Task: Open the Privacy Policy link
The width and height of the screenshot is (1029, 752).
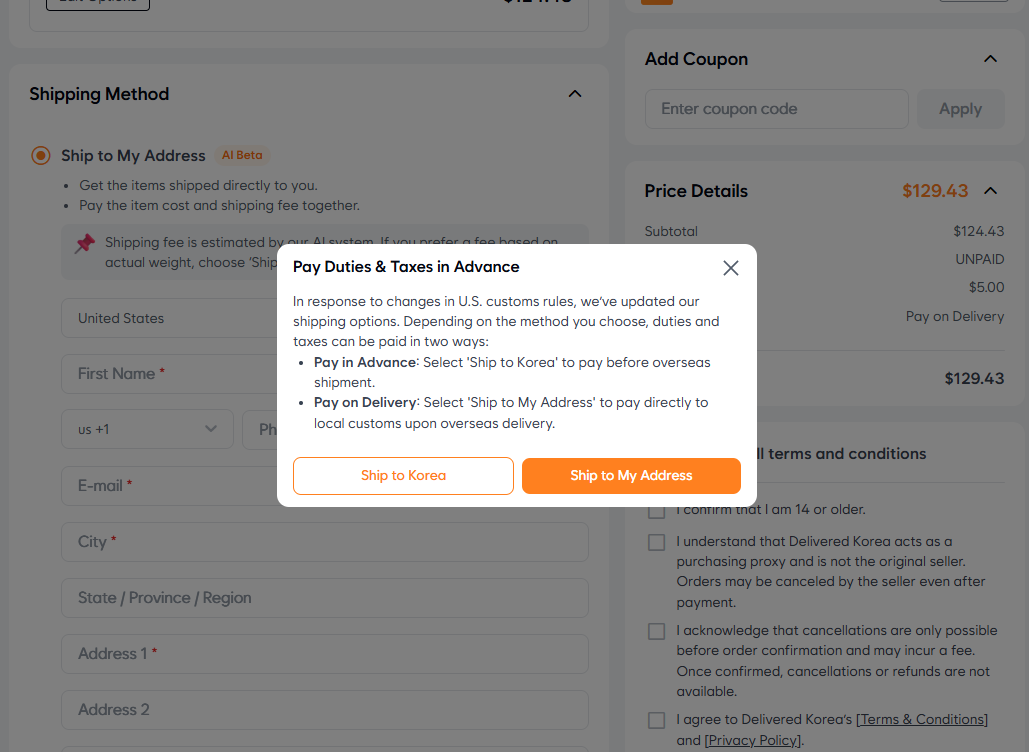Action: coord(752,740)
